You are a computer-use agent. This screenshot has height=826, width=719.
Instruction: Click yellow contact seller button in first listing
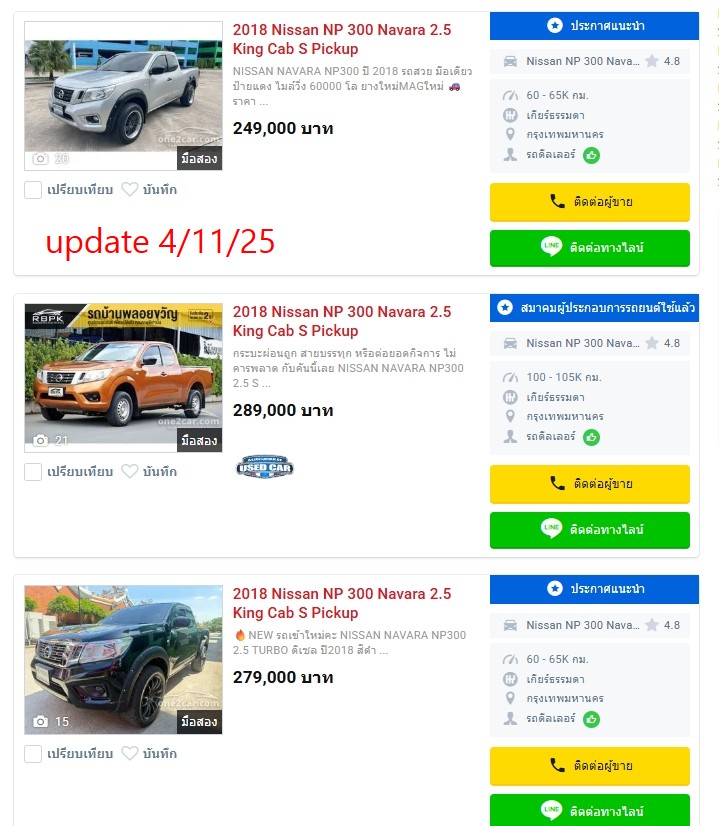pos(589,202)
